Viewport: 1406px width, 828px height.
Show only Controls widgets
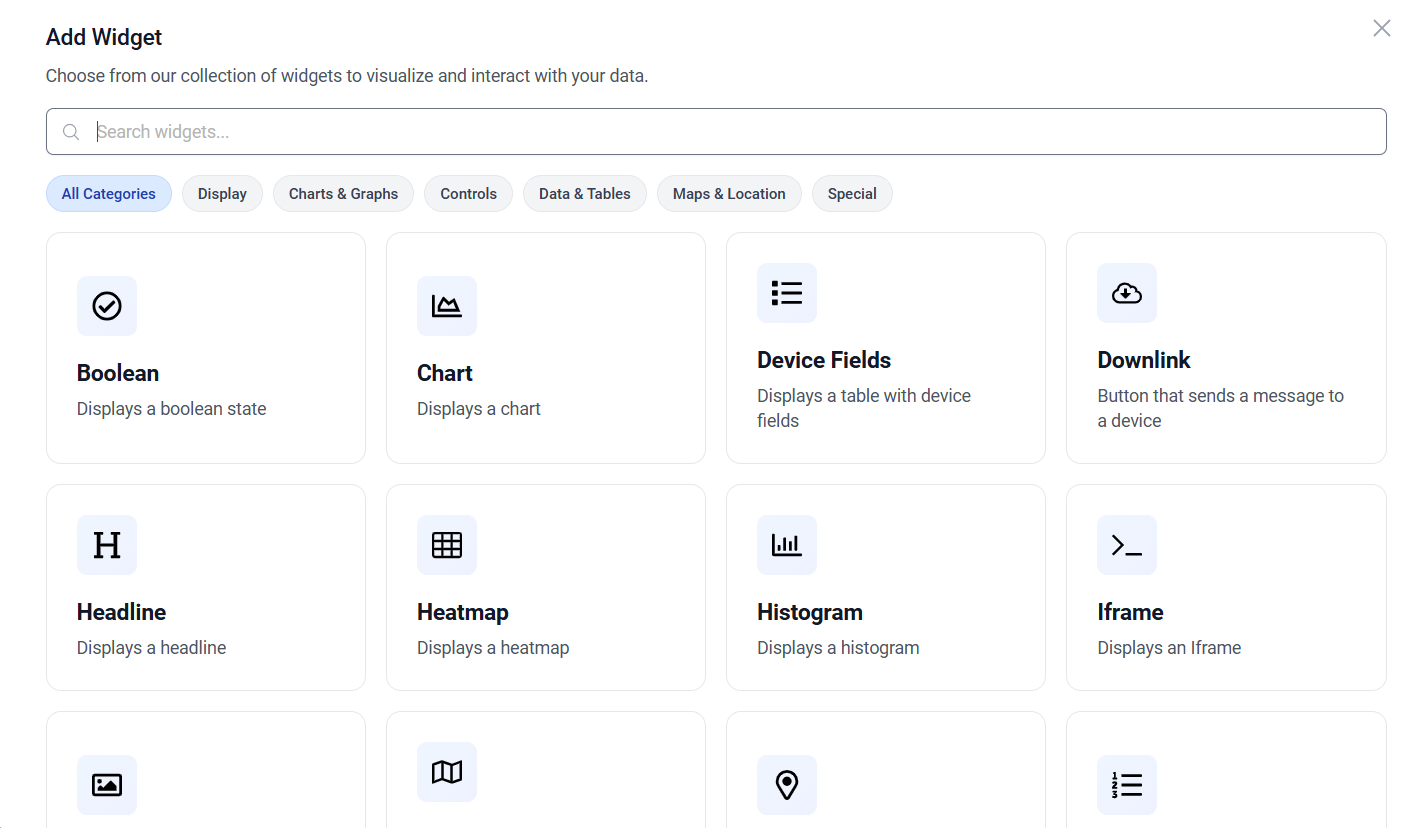pyautogui.click(x=468, y=194)
